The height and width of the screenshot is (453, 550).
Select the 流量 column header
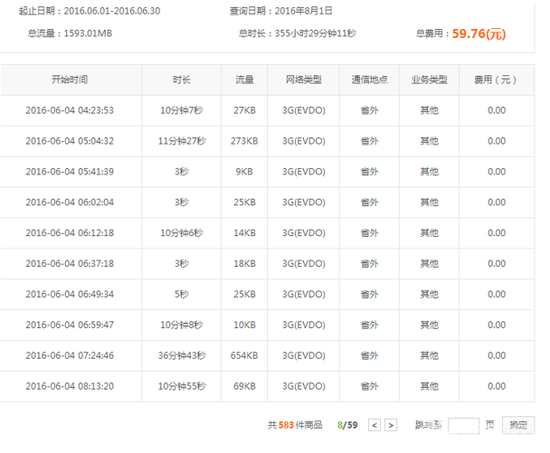[x=244, y=80]
